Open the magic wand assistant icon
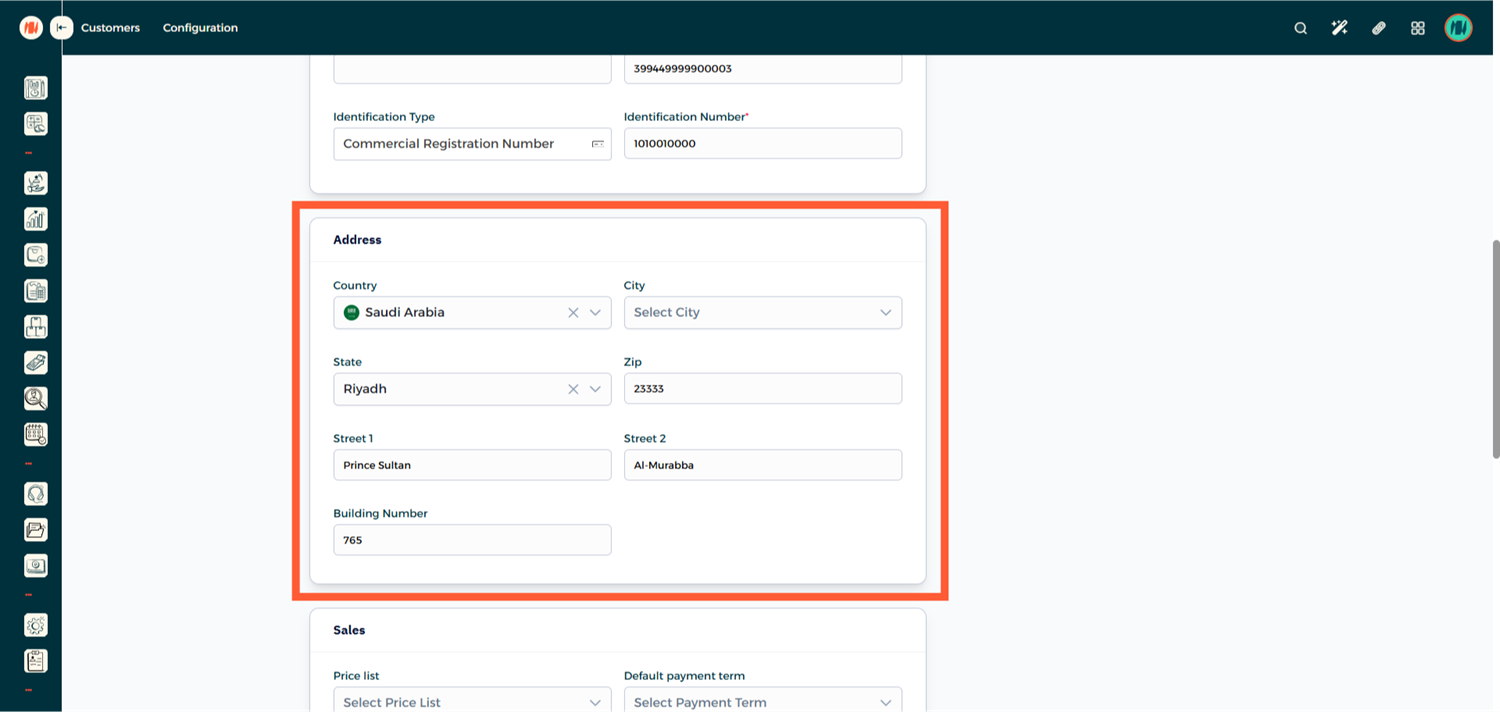Screen dimensions: 1500x712 tap(1339, 28)
